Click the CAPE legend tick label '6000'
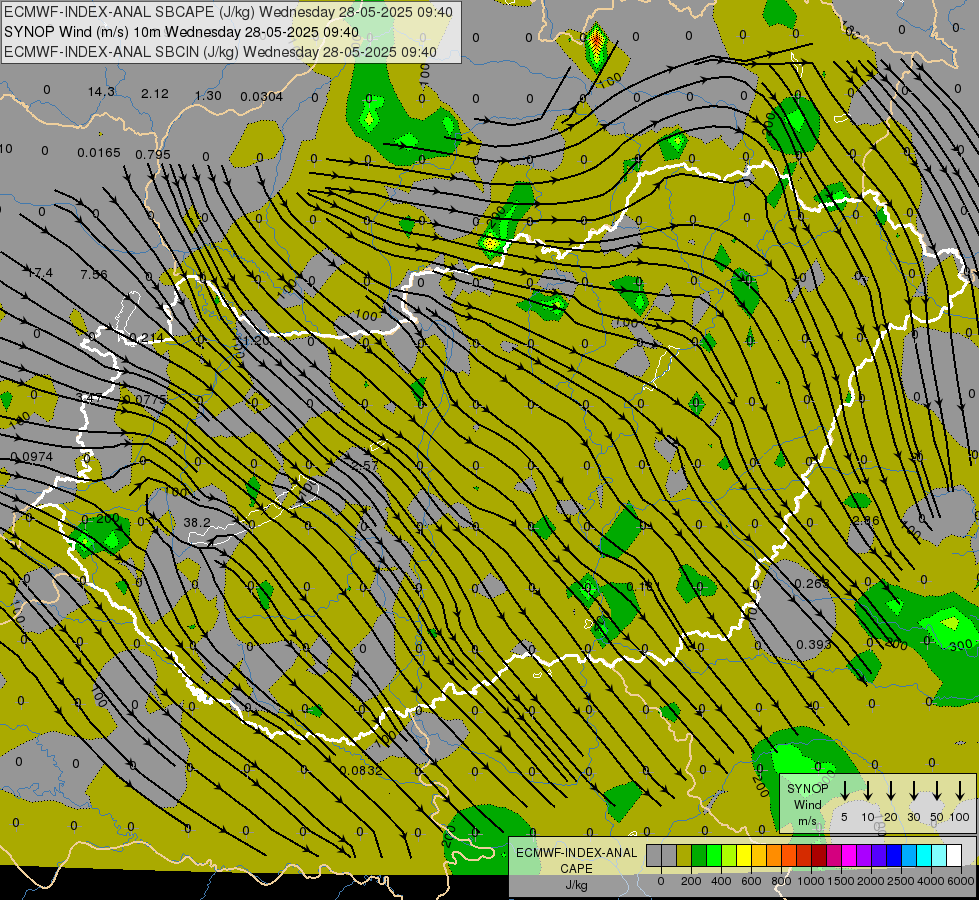This screenshot has height=900, width=979. (x=962, y=881)
